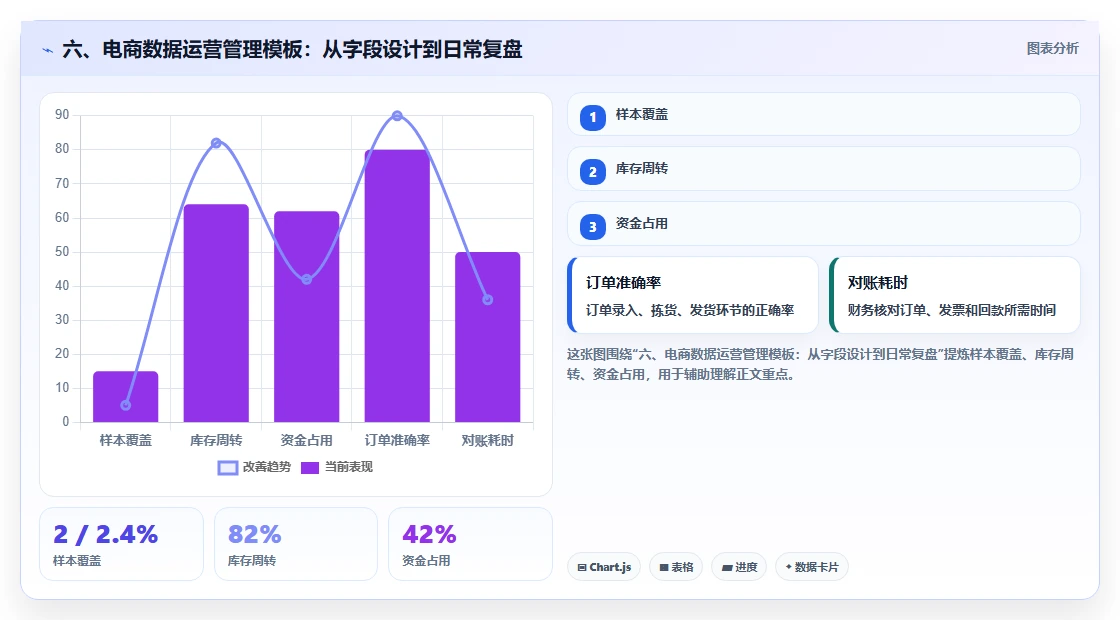
Task: Click the 图表分析 label in header
Action: point(1052,49)
